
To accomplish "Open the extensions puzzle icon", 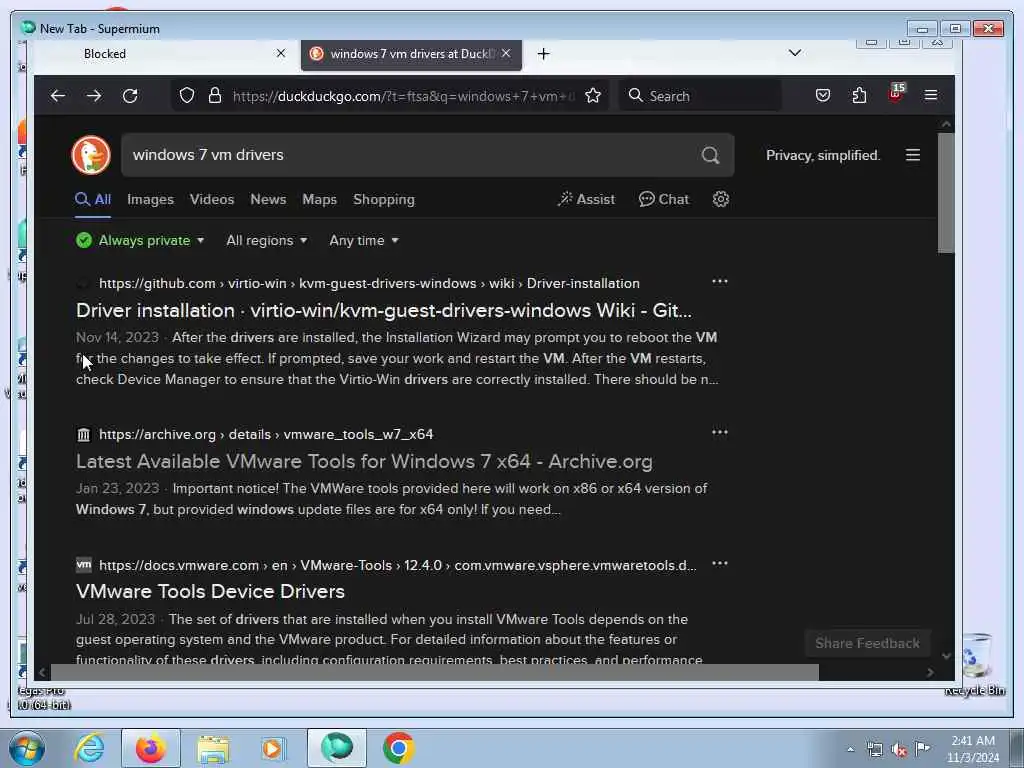I will pos(859,96).
